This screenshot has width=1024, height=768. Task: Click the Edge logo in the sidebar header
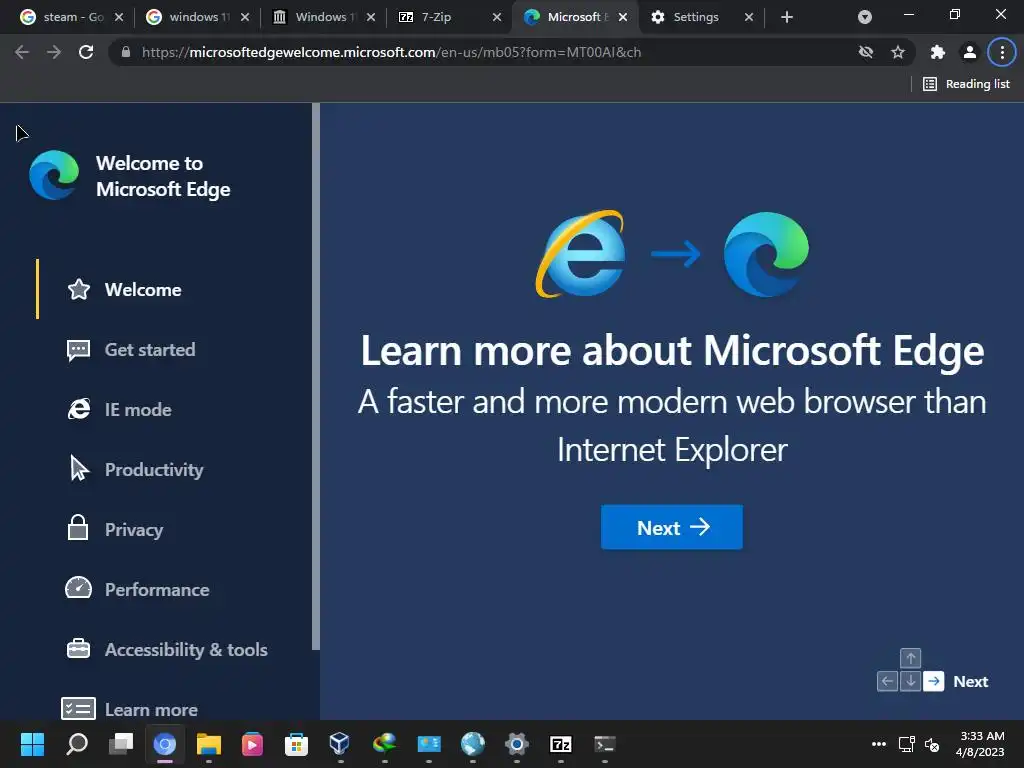pos(54,175)
